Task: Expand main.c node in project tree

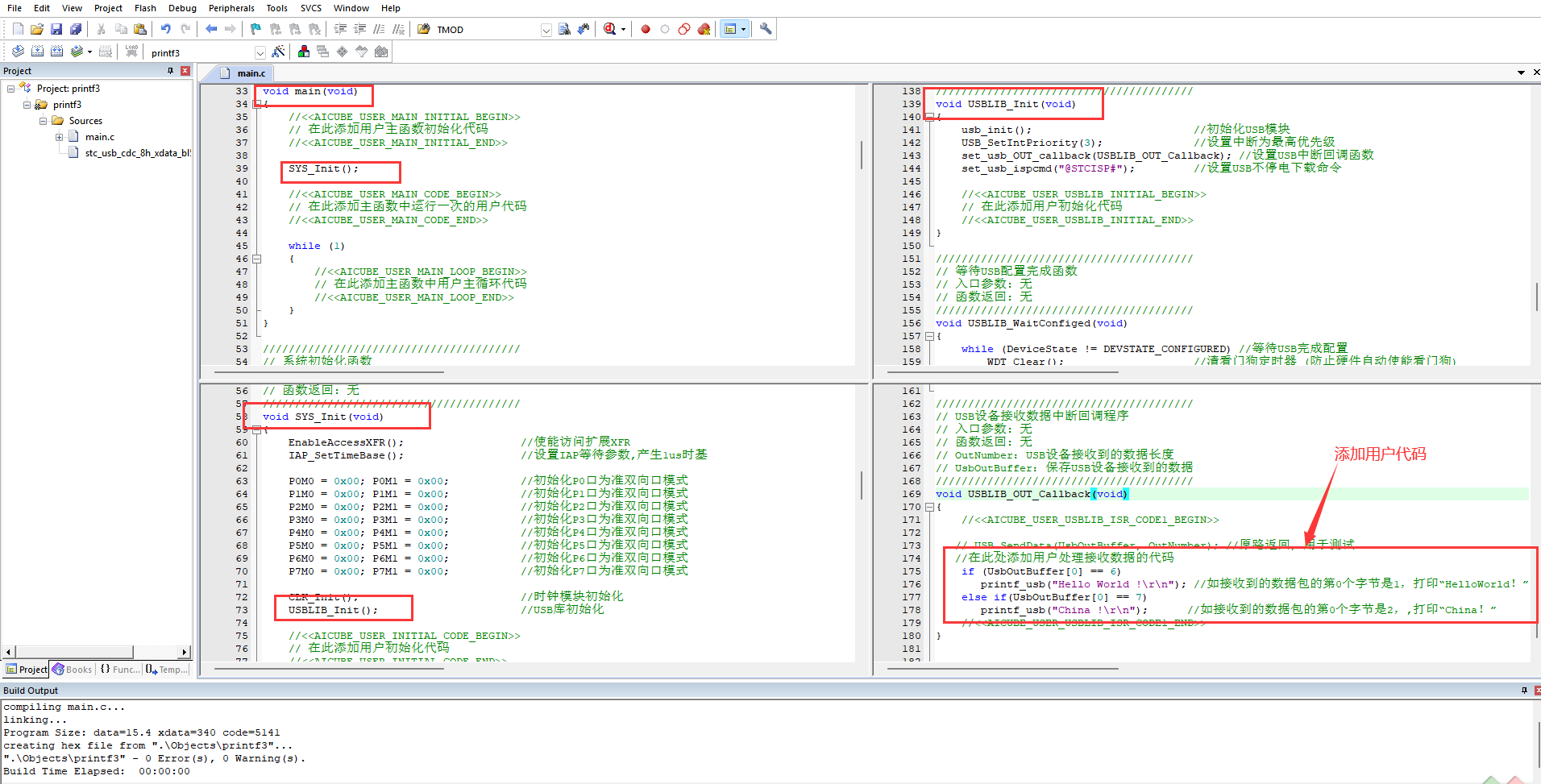Action: 60,137
